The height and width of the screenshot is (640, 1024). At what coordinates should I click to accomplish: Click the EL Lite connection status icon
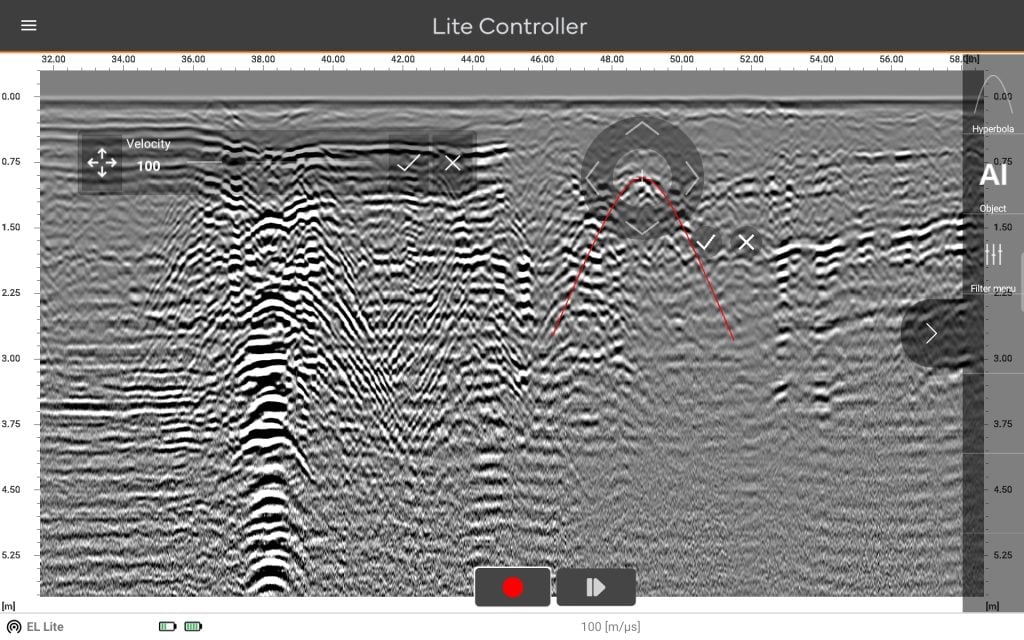click(x=14, y=627)
